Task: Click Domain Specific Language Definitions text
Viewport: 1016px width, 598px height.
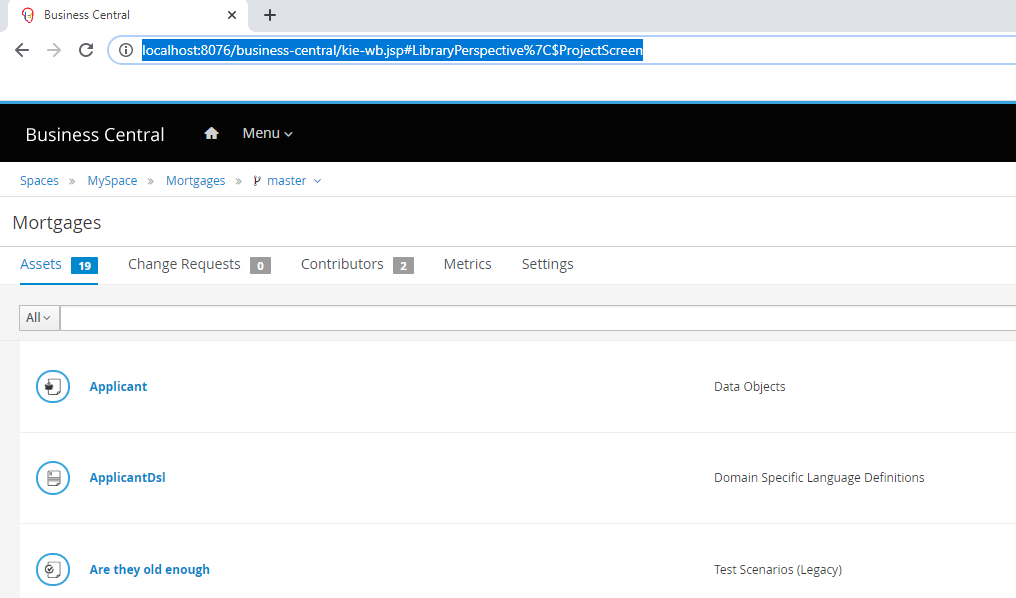Action: tap(819, 477)
